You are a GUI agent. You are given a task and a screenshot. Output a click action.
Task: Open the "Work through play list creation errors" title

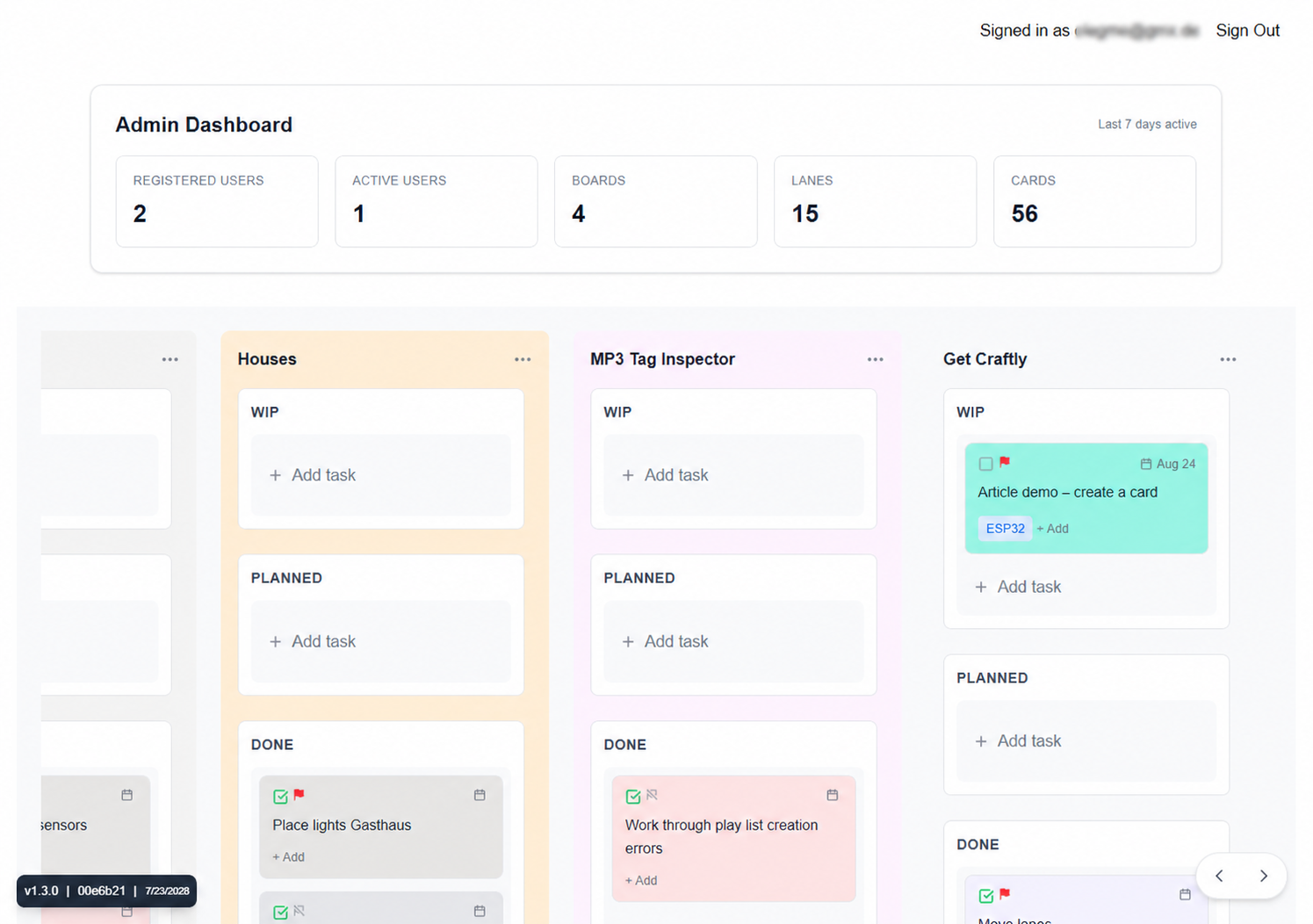point(722,837)
